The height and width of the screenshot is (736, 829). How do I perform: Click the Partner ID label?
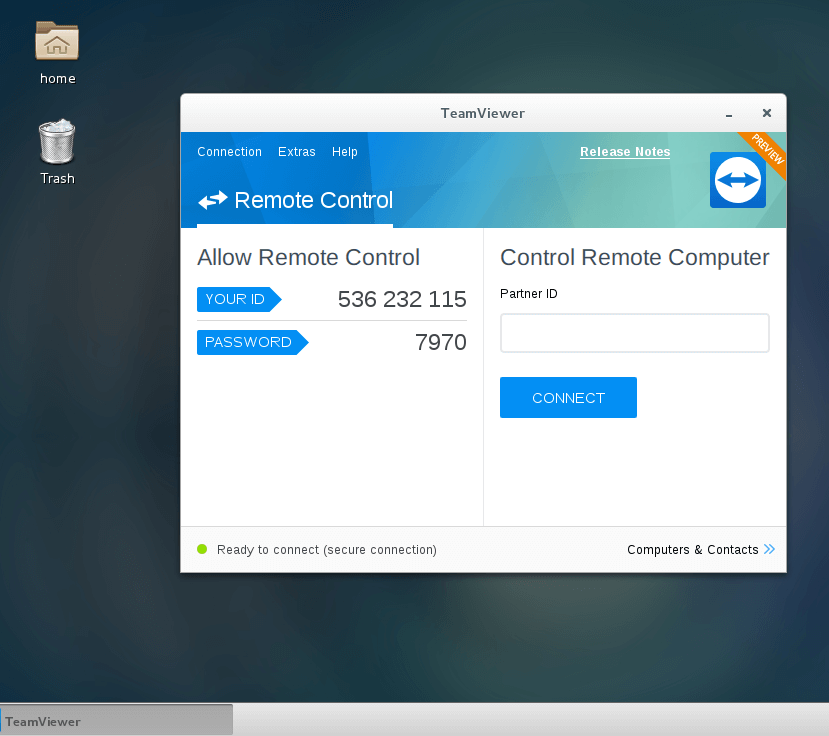pyautogui.click(x=529, y=293)
